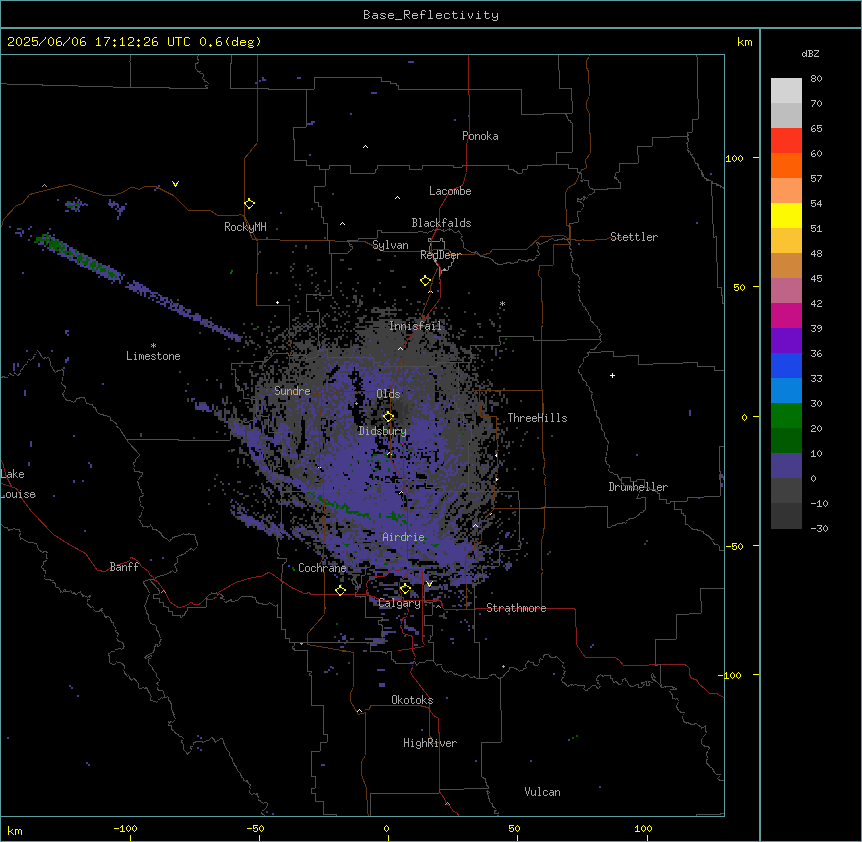Select the Okotoks label
This screenshot has width=862, height=842.
412,700
